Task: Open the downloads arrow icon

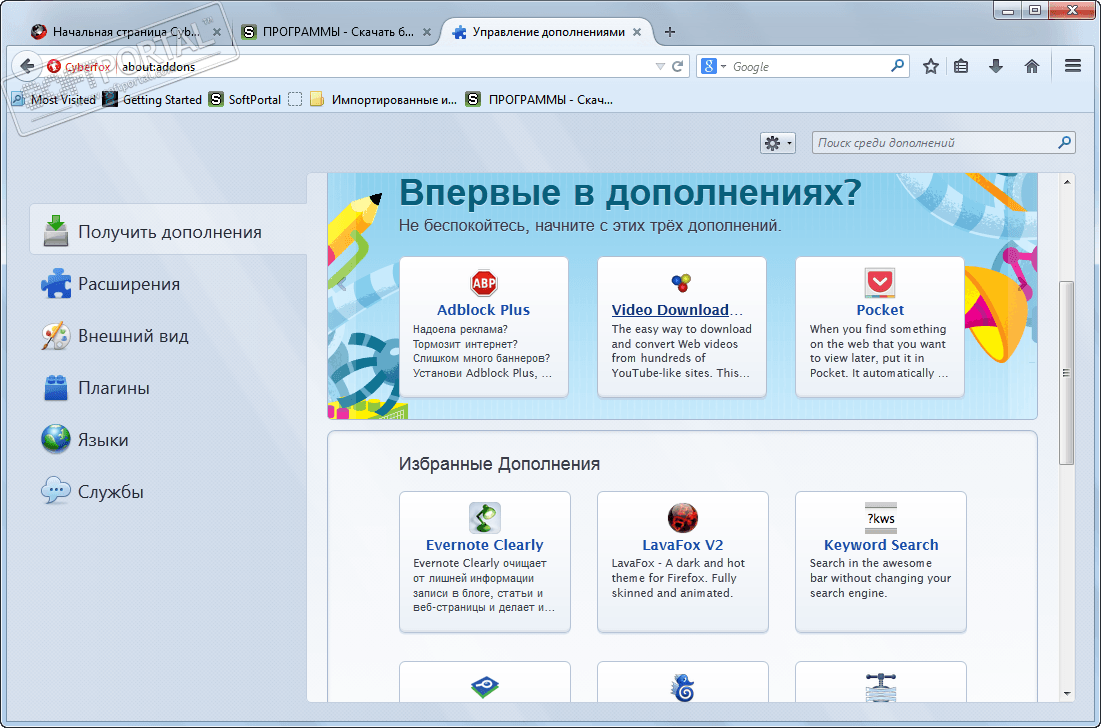Action: (x=996, y=67)
